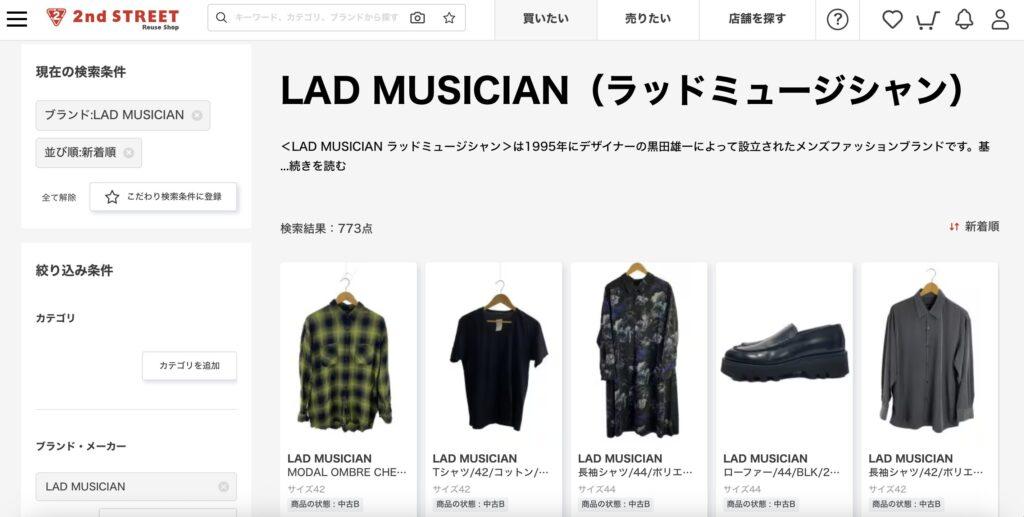Open the black loafer product thumbnail

tap(784, 352)
